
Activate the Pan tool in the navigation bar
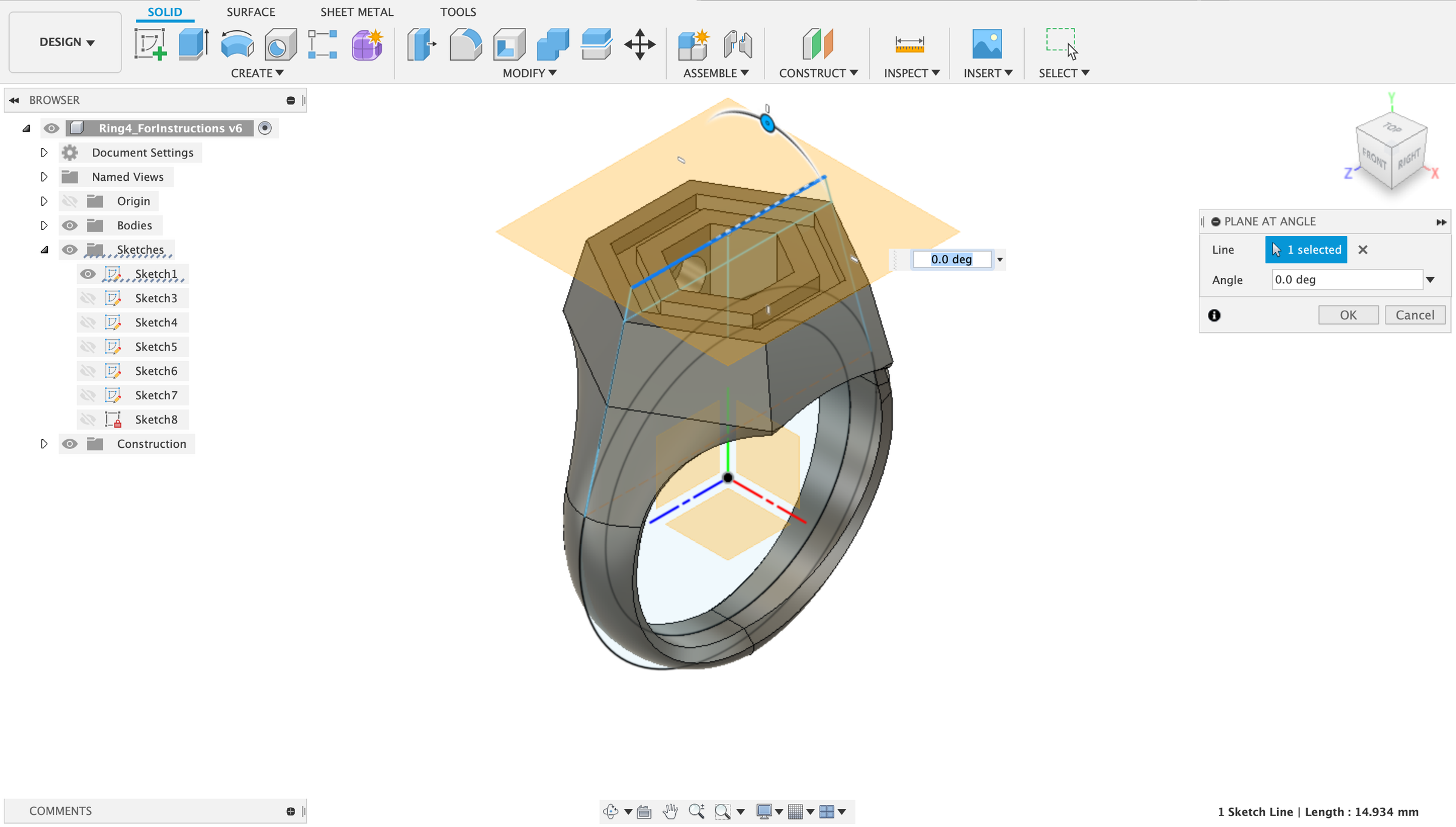click(x=670, y=811)
